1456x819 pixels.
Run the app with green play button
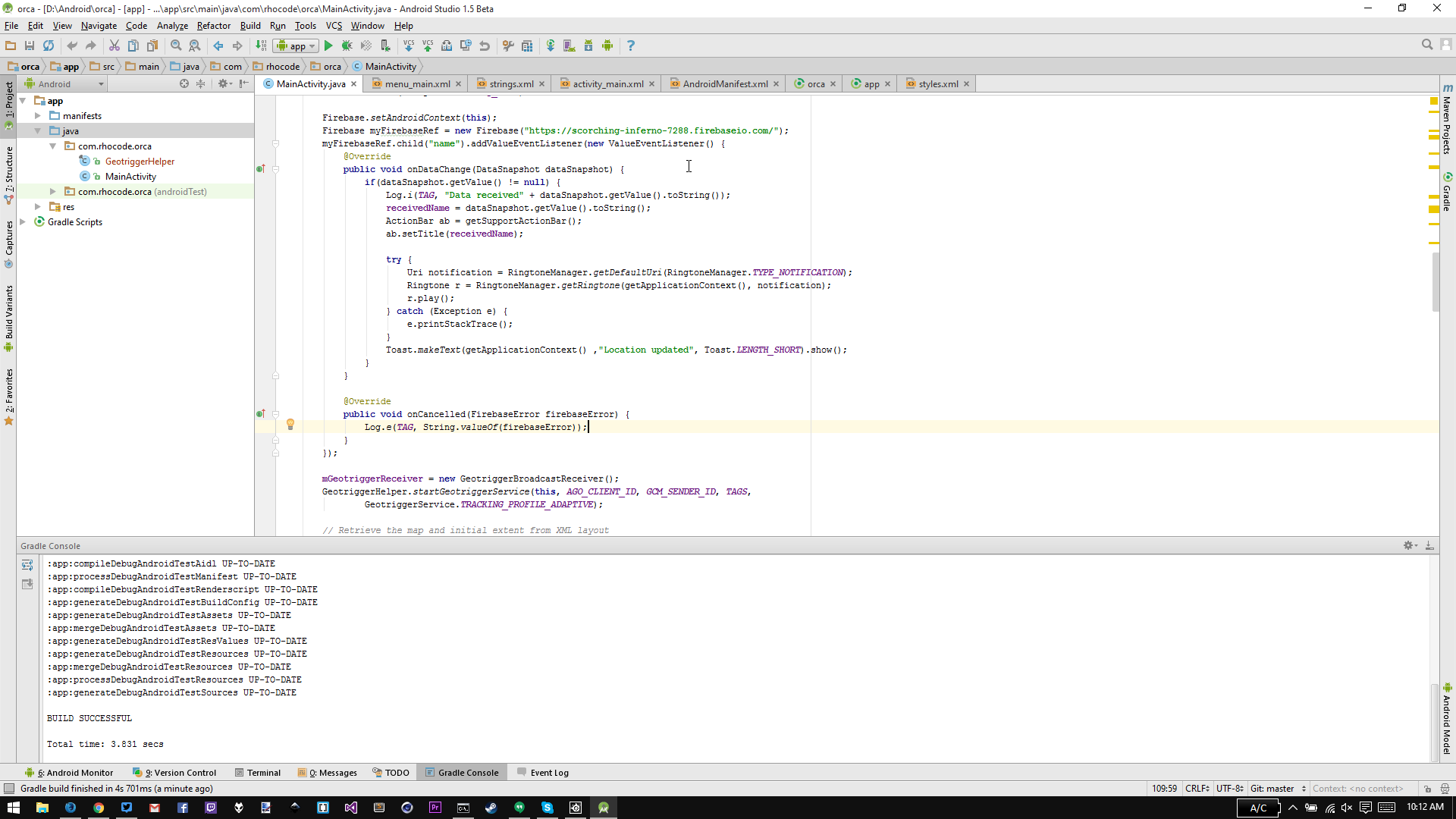point(328,46)
